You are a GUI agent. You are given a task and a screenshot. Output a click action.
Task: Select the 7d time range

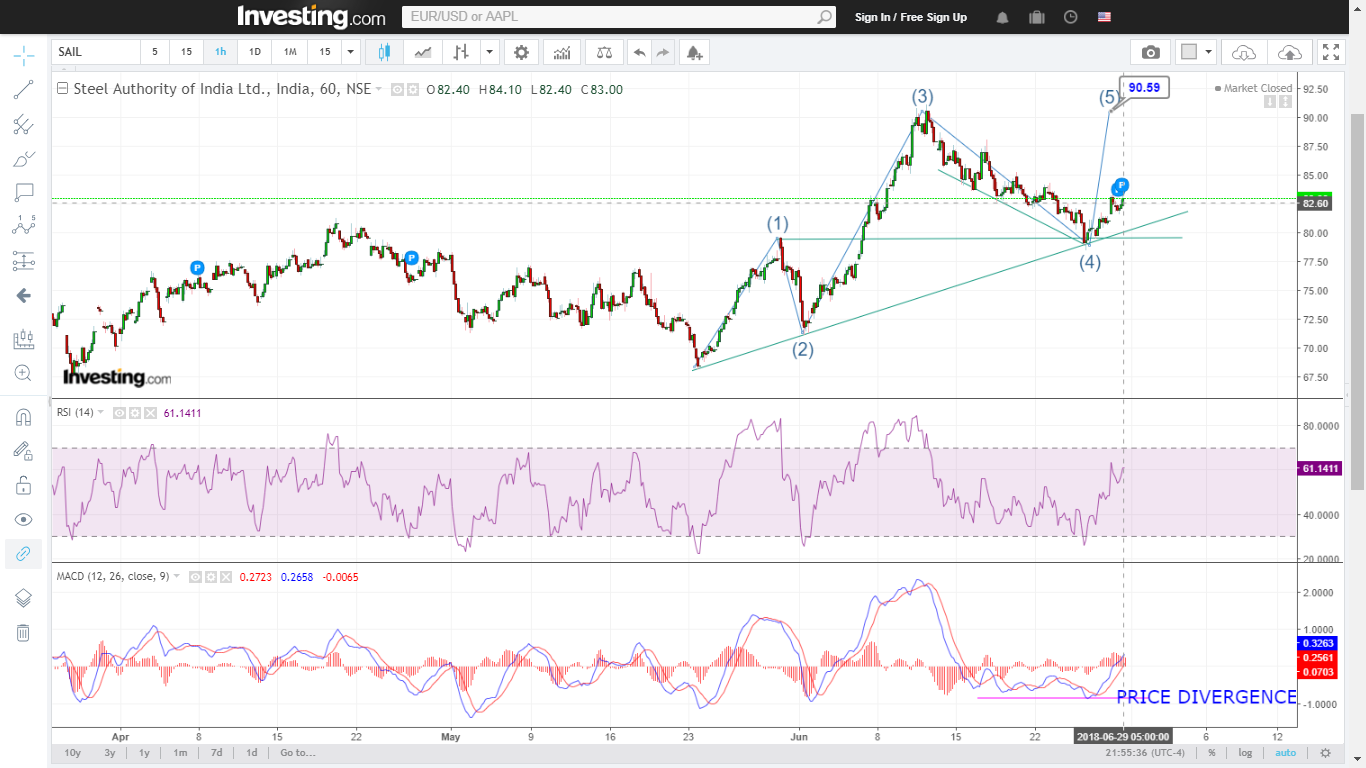tap(216, 752)
